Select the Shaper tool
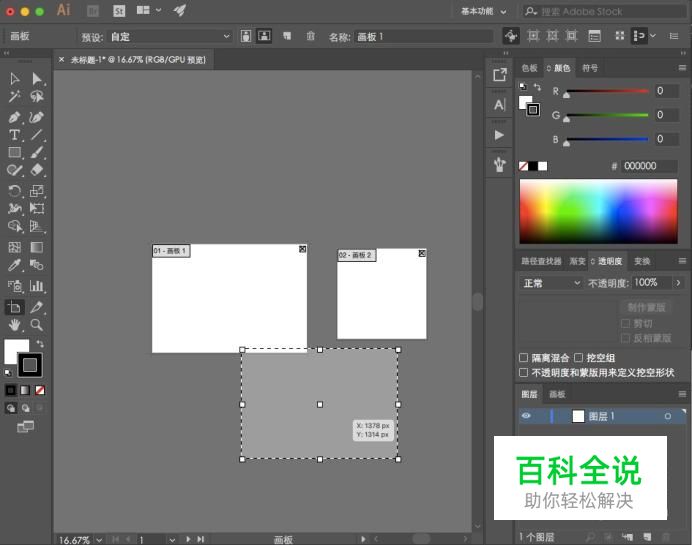This screenshot has height=545, width=692. tap(14, 170)
